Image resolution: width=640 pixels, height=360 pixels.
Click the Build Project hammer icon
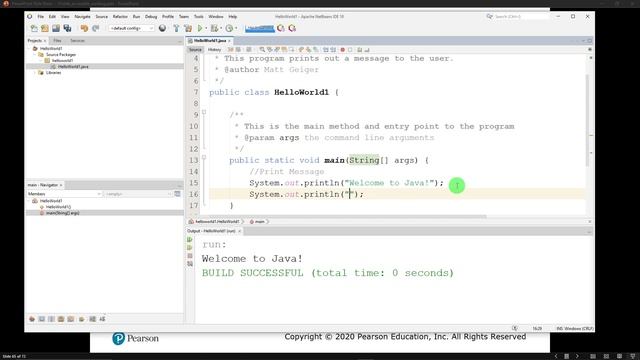point(176,28)
